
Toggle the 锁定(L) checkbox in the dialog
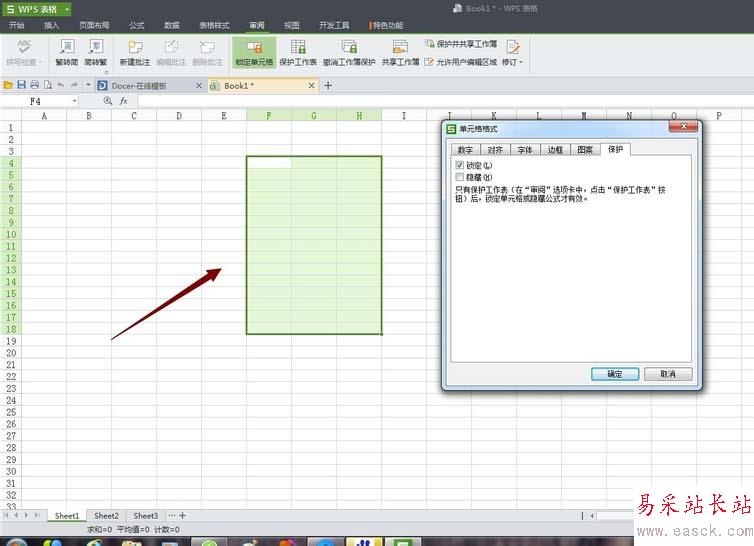coord(460,165)
